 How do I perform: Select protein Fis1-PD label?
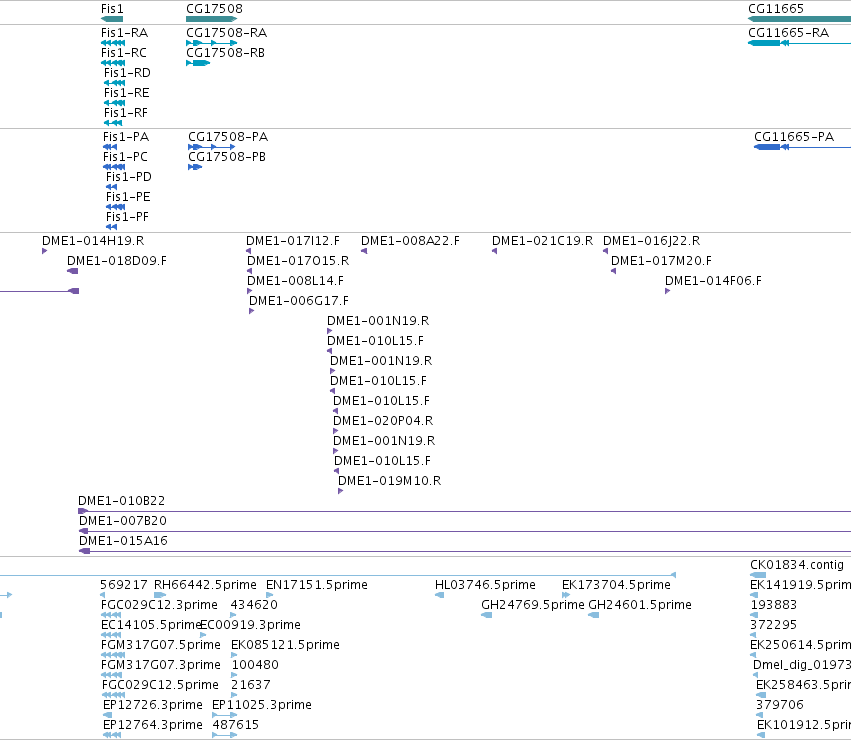click(129, 177)
